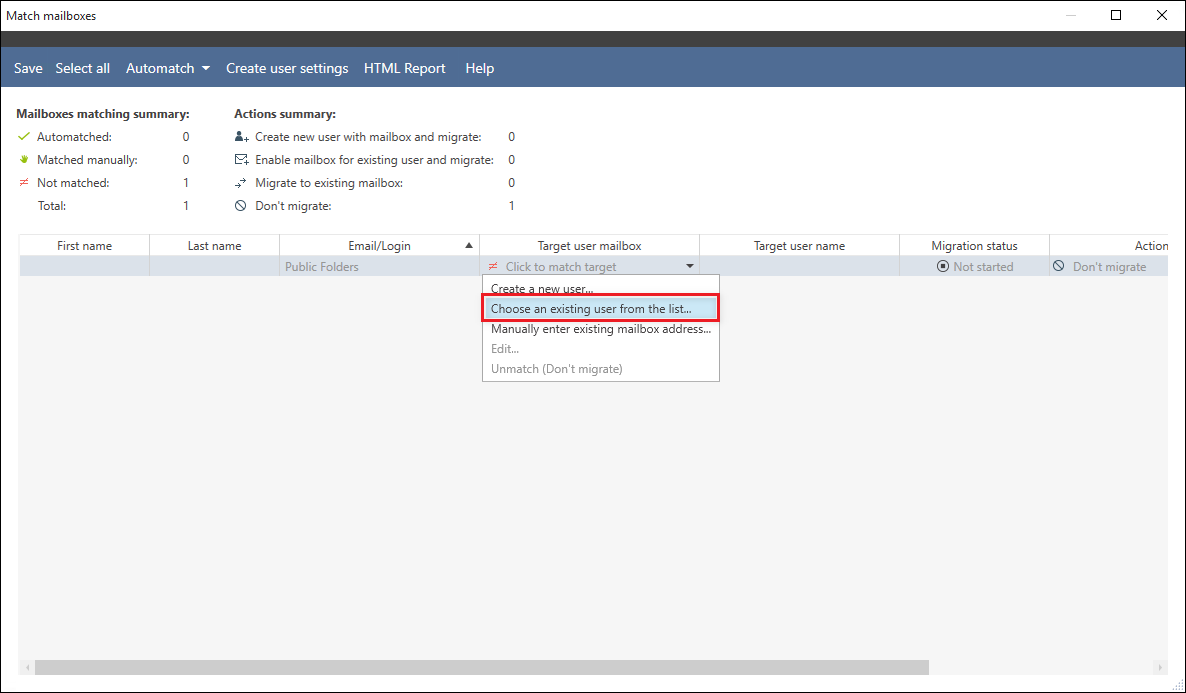
Task: Click the Don't migrate summary icon
Action: pos(241,206)
